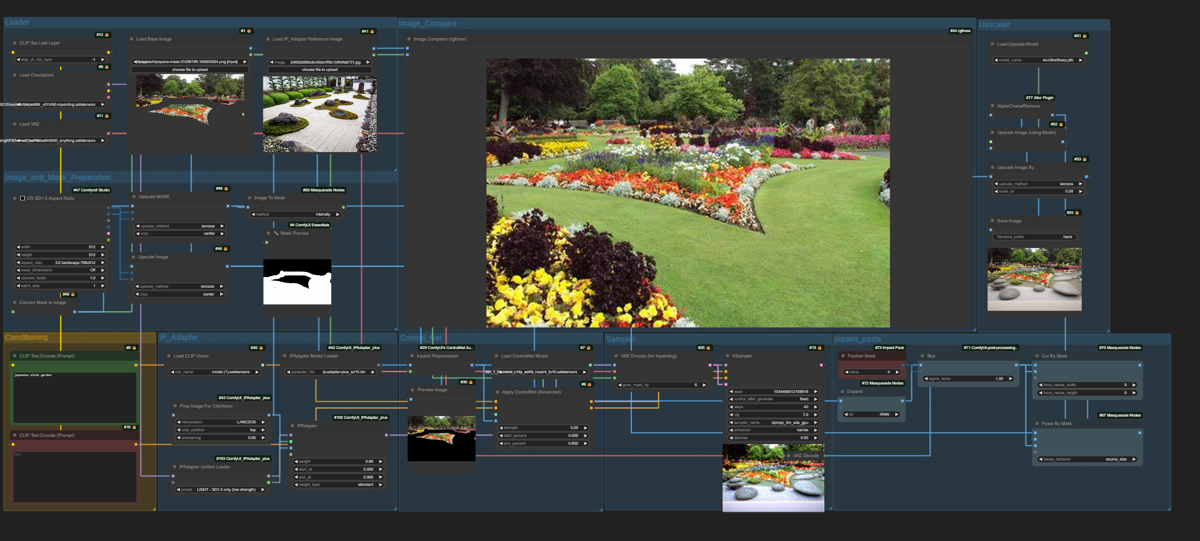Toggle swap_dimensions in CR SD1.5 Aspect Ratio
Screen dimensions: 1200x541
pyautogui.click(x=60, y=270)
